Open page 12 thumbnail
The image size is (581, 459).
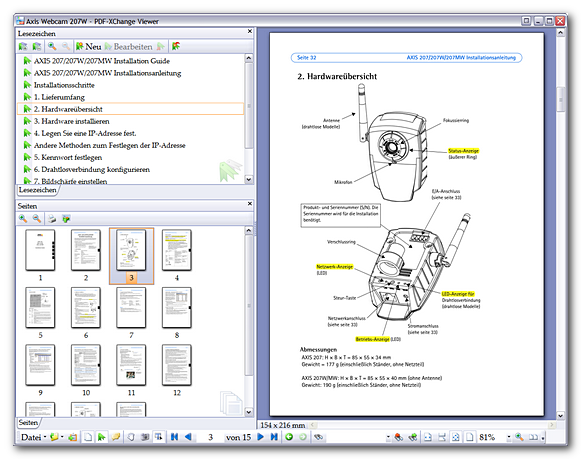point(177,365)
